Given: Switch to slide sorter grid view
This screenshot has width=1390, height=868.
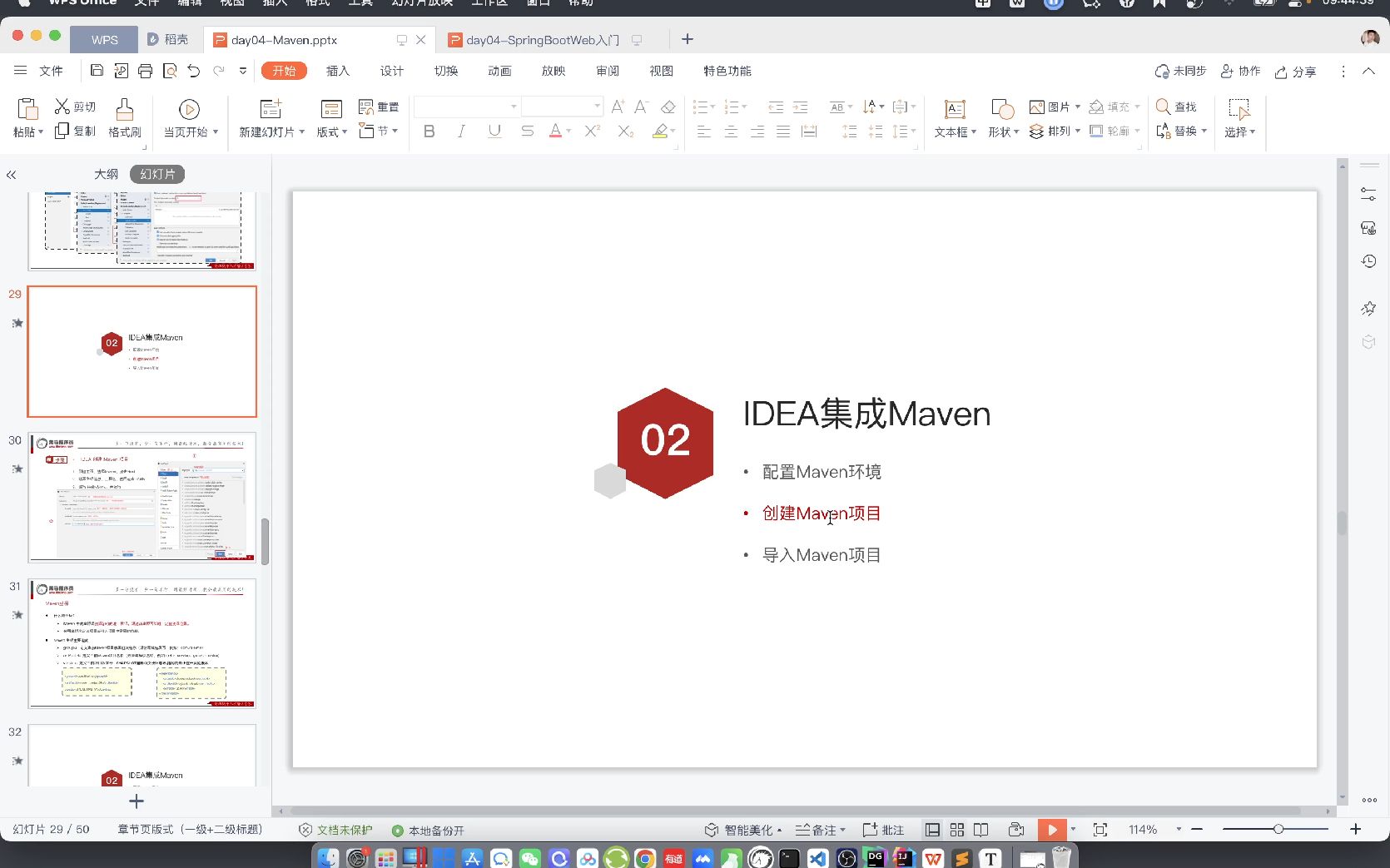Looking at the screenshot, I should 957,830.
